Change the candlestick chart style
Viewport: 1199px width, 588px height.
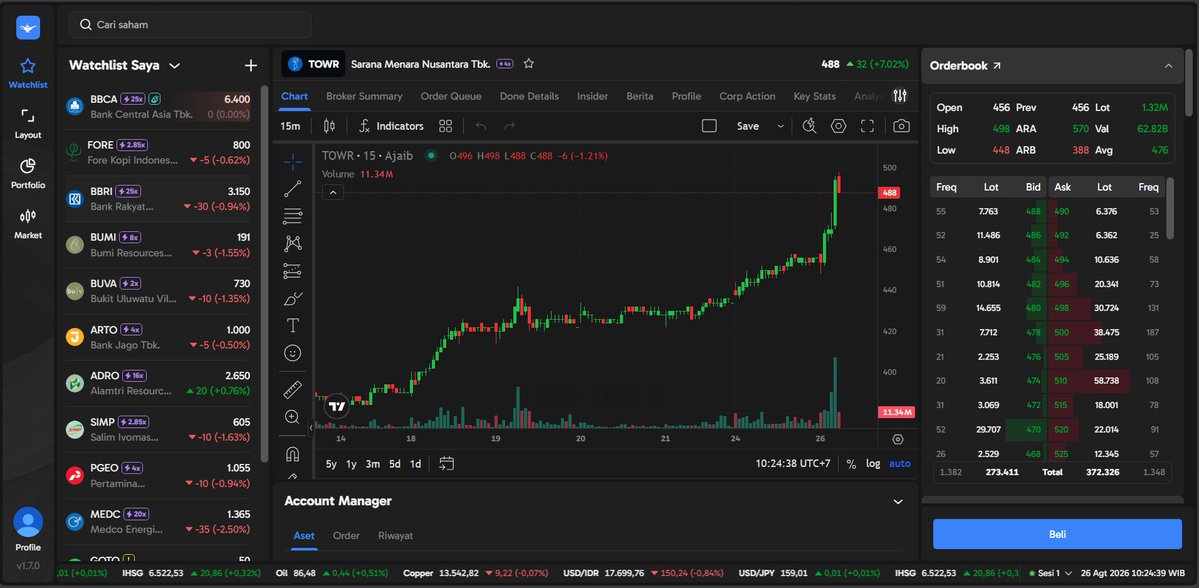pos(330,126)
